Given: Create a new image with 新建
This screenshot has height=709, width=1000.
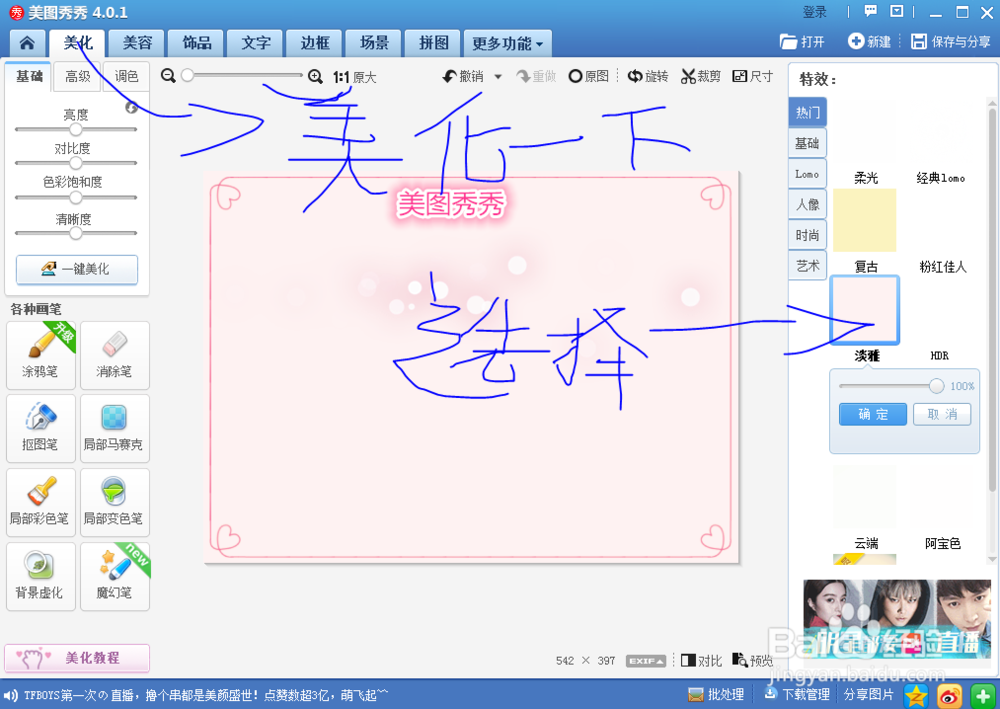Looking at the screenshot, I should tap(869, 42).
